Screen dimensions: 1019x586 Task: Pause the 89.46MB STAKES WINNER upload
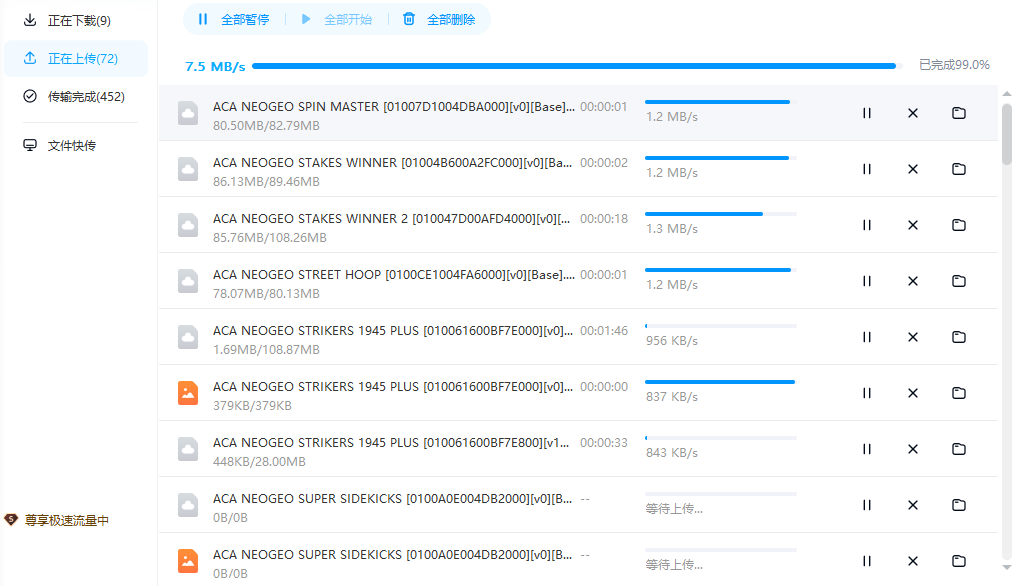(866, 169)
